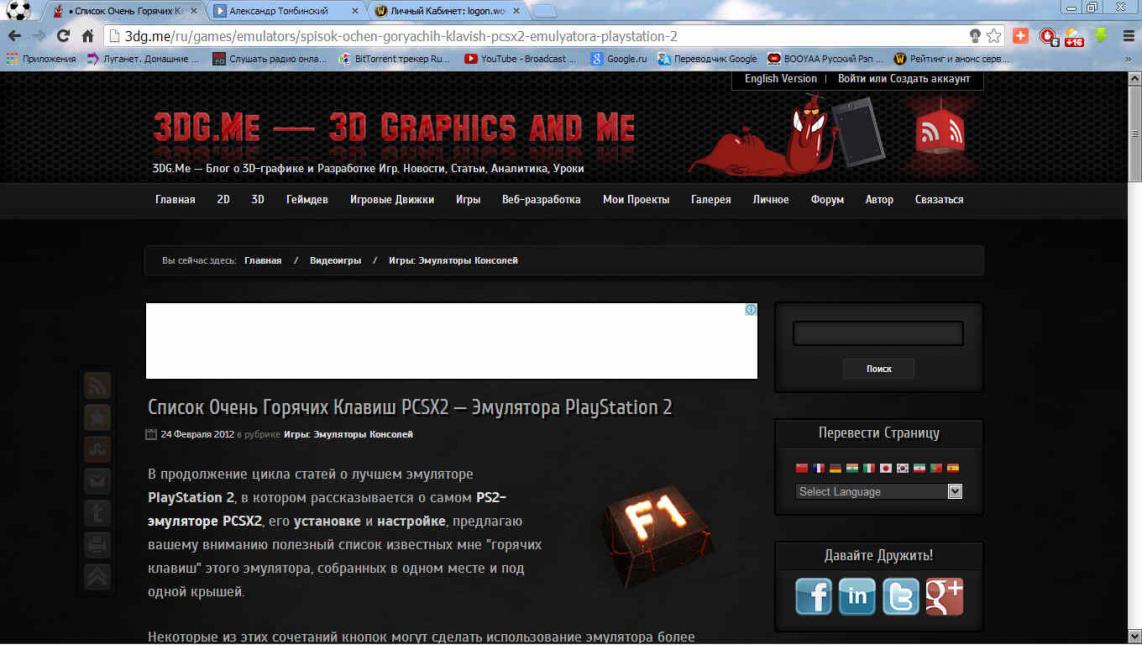Click the LinkedIn icon in sidebar
Image resolution: width=1142 pixels, height=645 pixels.
857,597
